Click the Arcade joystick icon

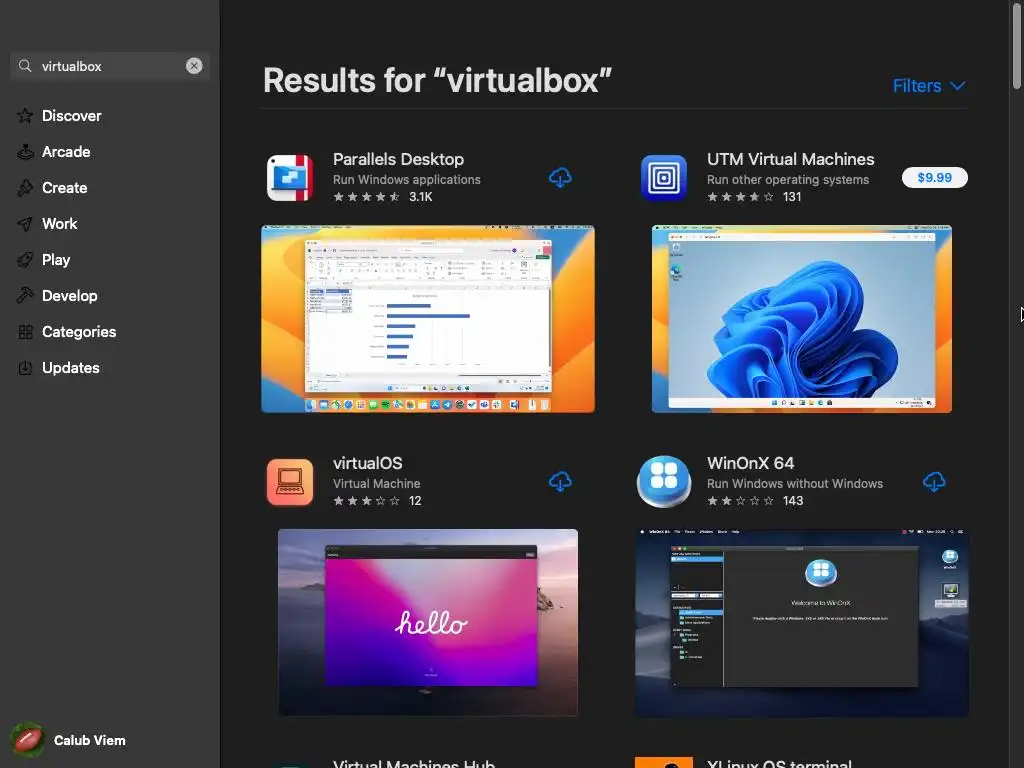25,152
